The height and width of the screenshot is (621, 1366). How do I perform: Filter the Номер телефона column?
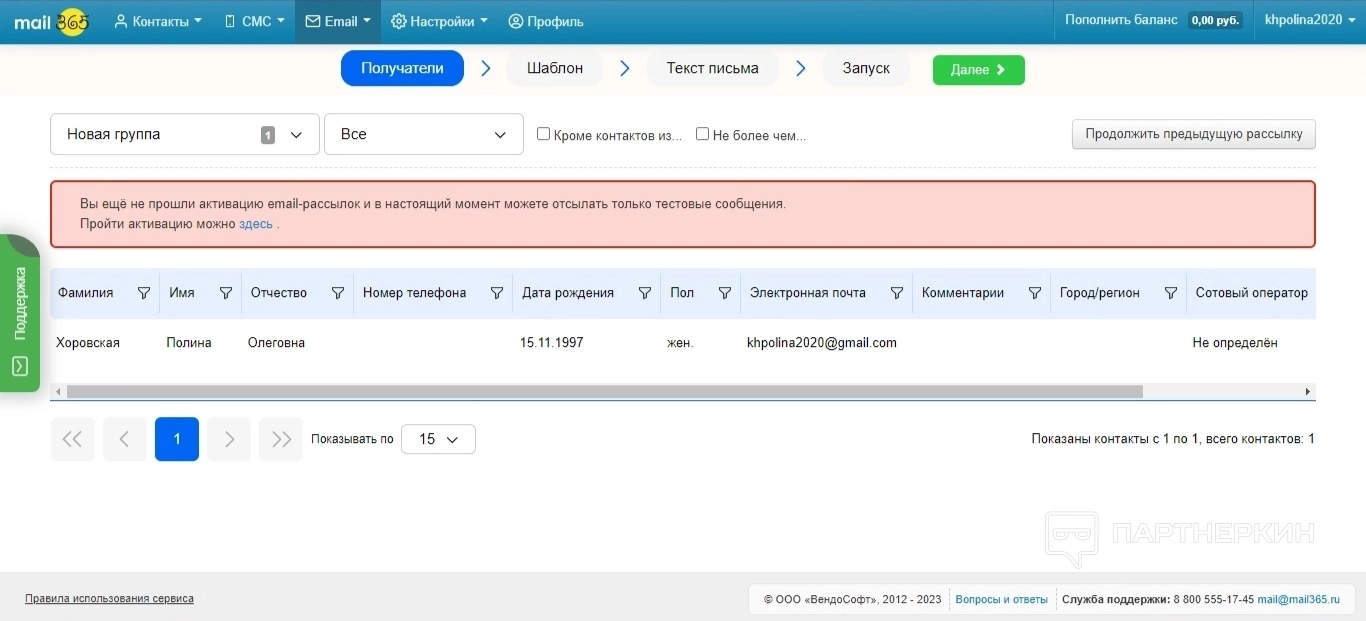(x=497, y=293)
